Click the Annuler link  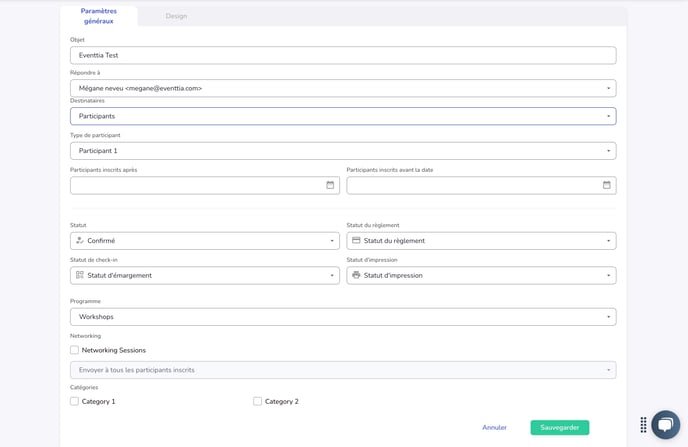tap(494, 427)
